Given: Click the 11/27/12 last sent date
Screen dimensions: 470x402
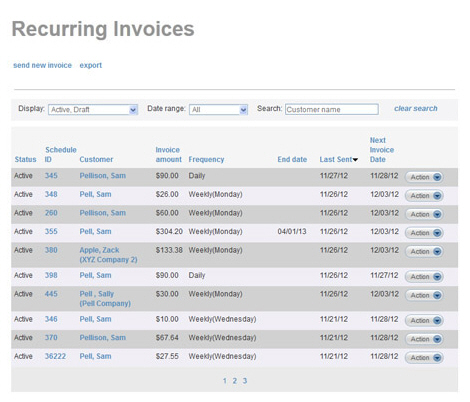Looking at the screenshot, I should [x=334, y=176].
